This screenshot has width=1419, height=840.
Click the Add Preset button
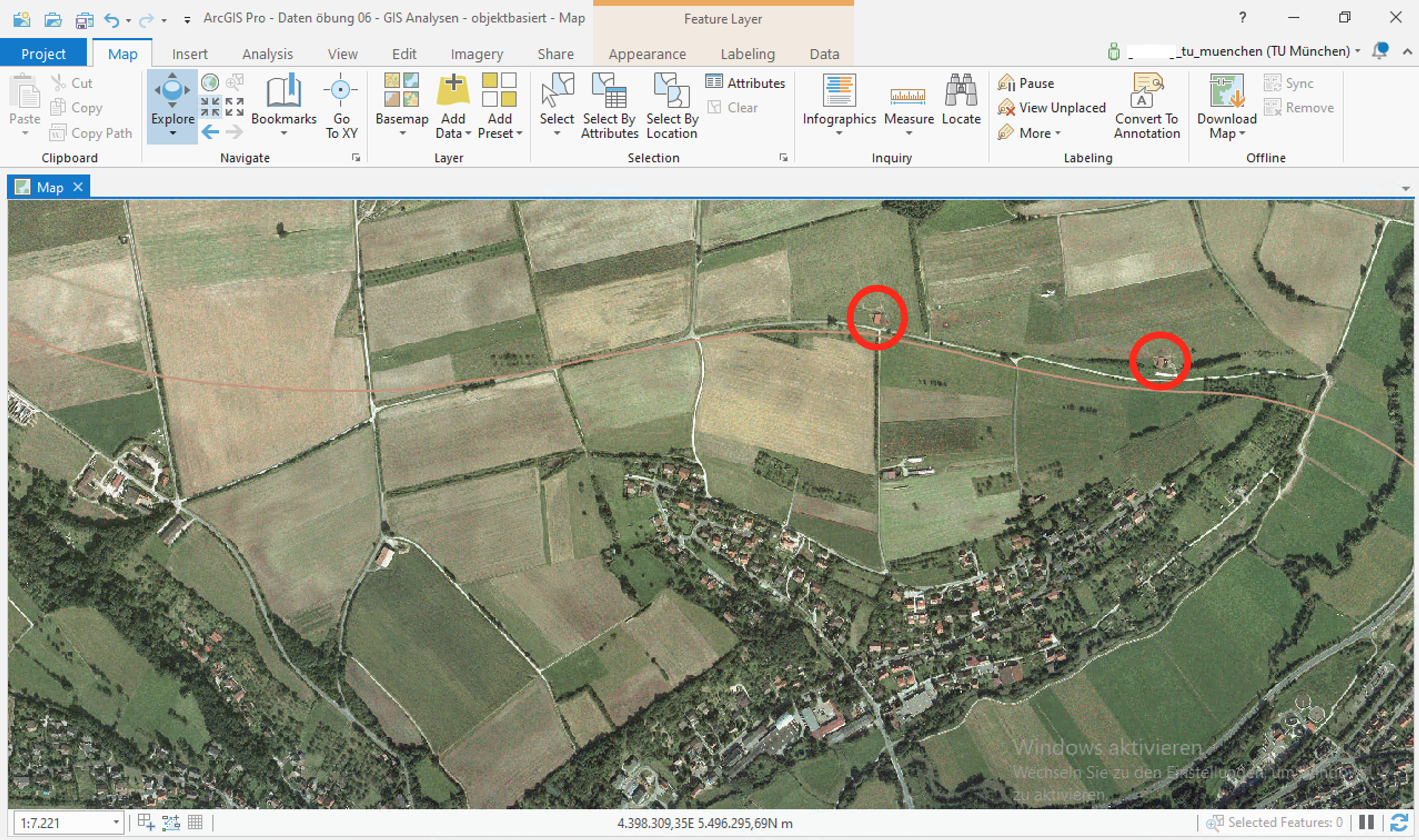click(x=499, y=105)
